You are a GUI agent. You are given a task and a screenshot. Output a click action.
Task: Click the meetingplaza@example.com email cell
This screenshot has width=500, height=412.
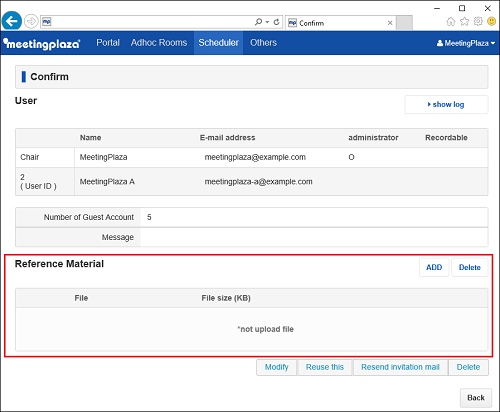coord(255,157)
